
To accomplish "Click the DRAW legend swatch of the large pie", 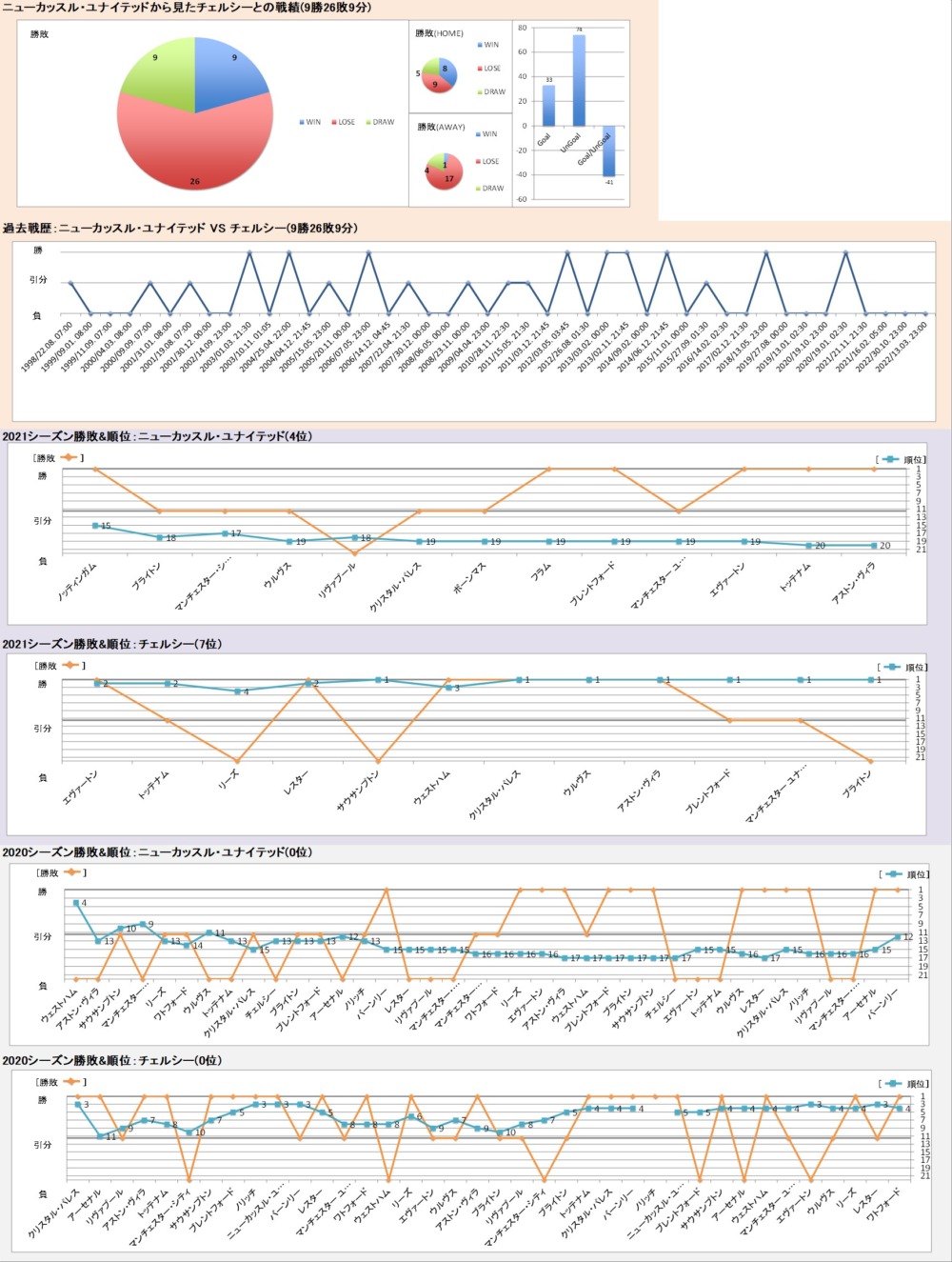I will pyautogui.click(x=368, y=122).
